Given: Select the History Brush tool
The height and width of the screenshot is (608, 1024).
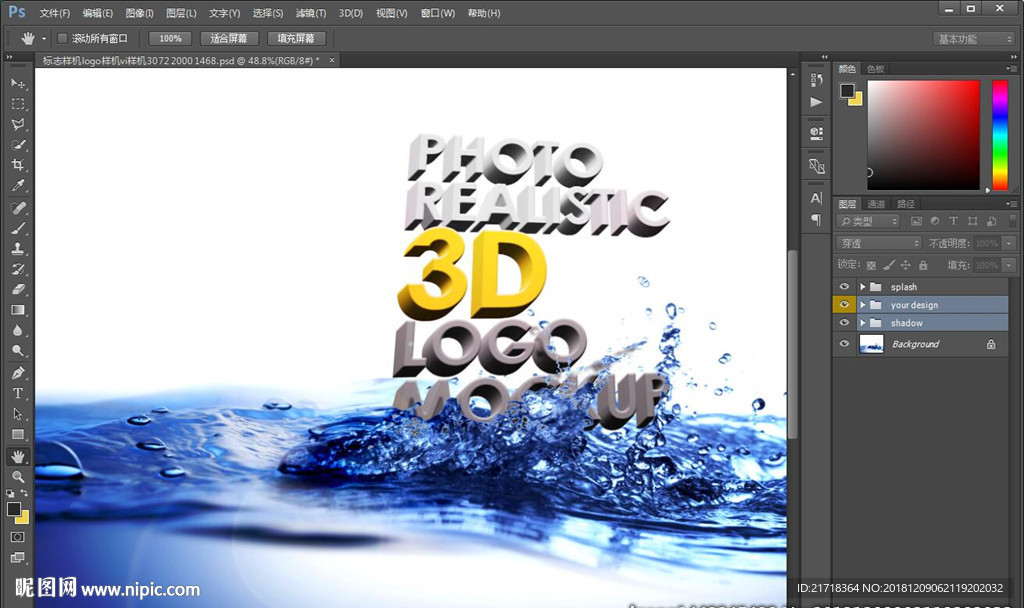Looking at the screenshot, I should [18, 268].
